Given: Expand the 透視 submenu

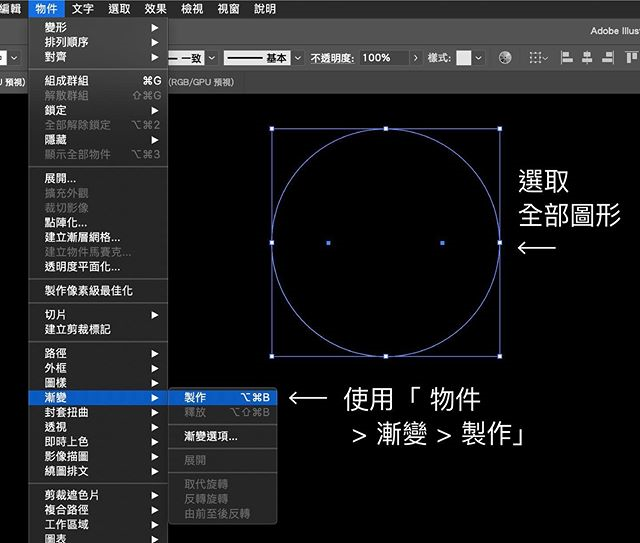Looking at the screenshot, I should 98,427.
